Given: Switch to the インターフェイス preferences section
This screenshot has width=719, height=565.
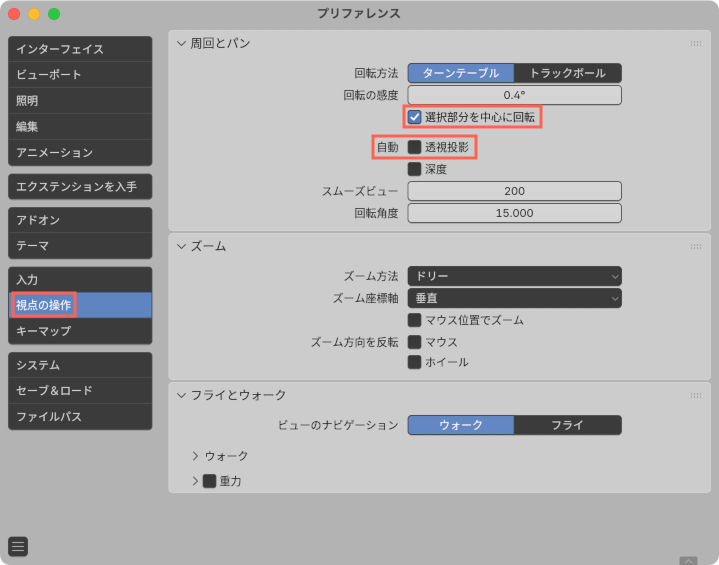Looking at the screenshot, I should point(80,49).
